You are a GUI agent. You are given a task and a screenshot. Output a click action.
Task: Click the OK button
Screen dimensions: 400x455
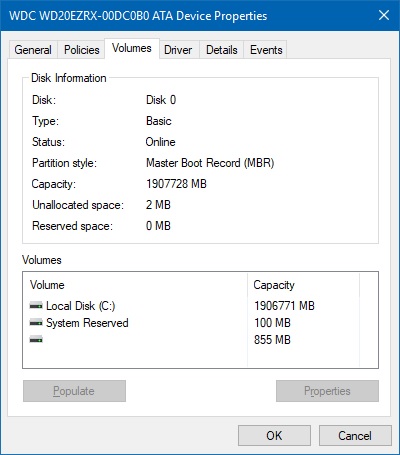click(x=274, y=435)
